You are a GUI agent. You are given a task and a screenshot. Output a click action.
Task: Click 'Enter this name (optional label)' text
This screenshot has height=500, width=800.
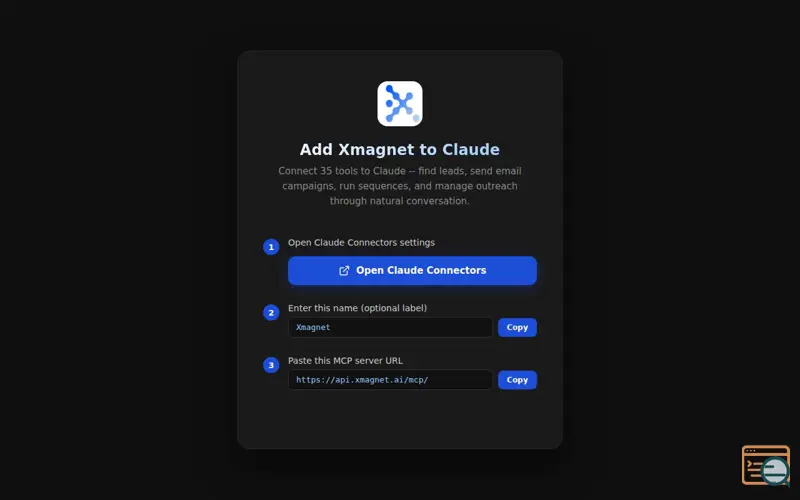click(357, 308)
